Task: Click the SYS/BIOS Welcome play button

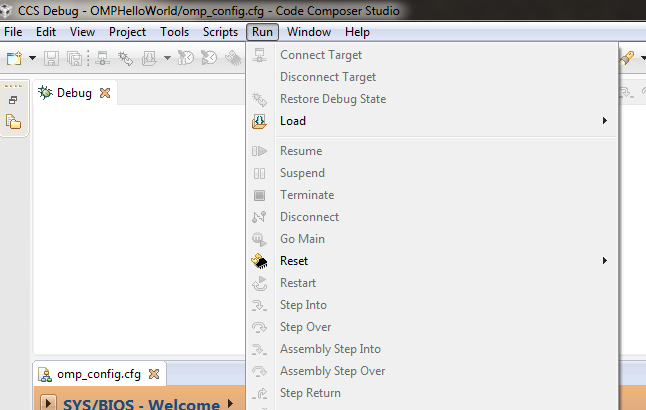Action: click(x=48, y=403)
